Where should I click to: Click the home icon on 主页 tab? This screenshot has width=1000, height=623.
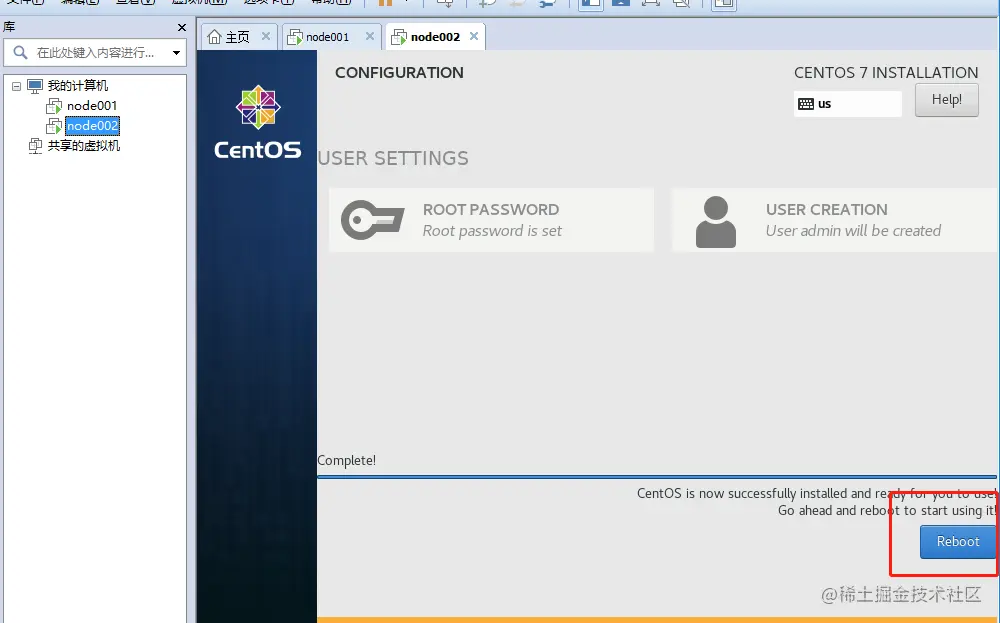[214, 37]
